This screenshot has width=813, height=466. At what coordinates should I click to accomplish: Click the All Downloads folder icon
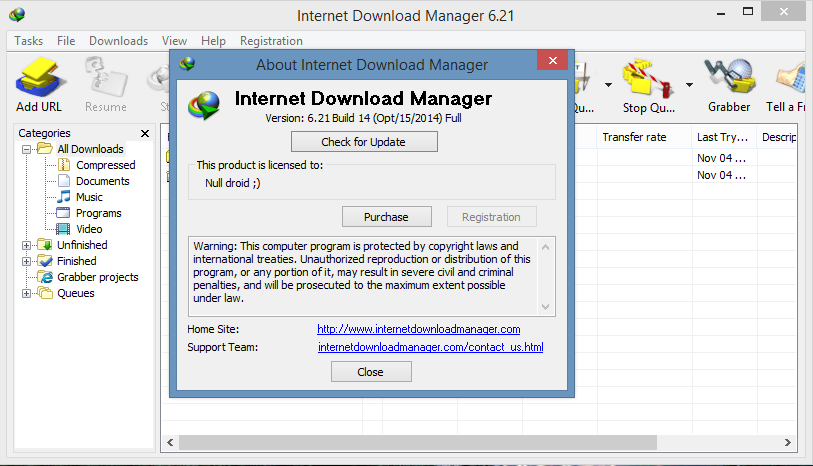click(45, 149)
